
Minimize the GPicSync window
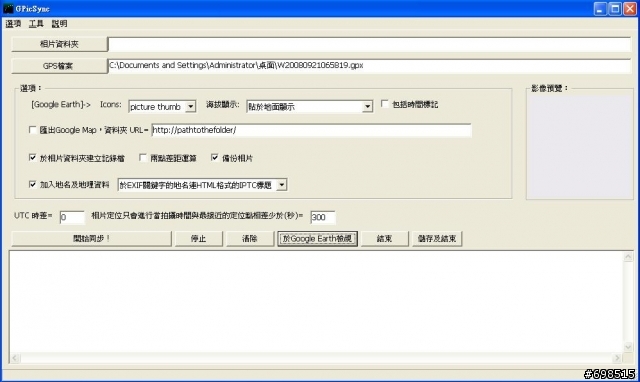click(x=600, y=9)
